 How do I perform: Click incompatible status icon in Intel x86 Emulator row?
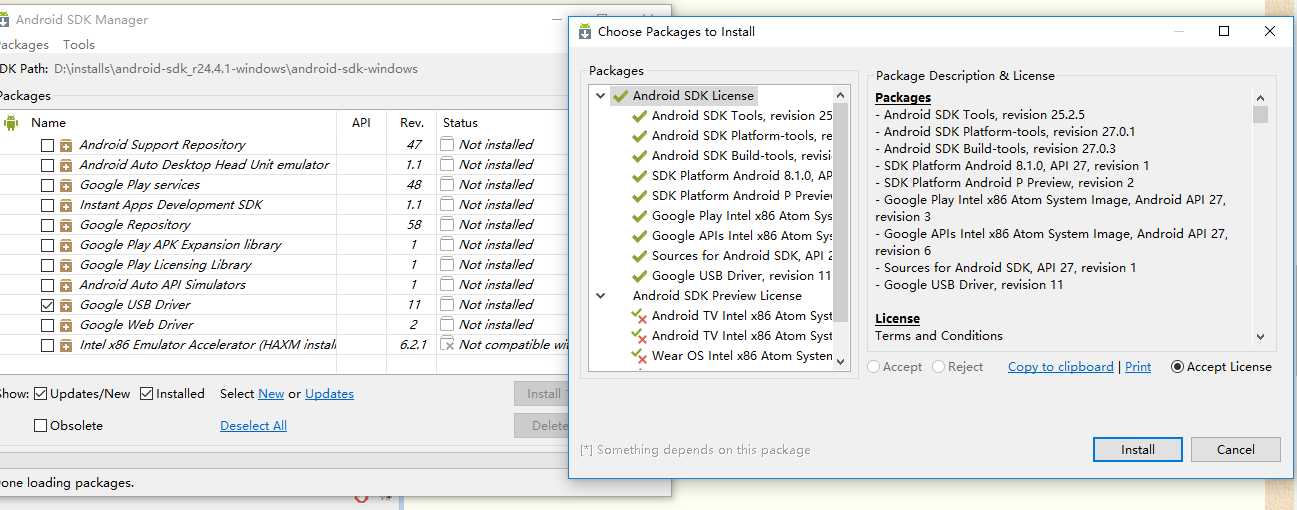(447, 345)
